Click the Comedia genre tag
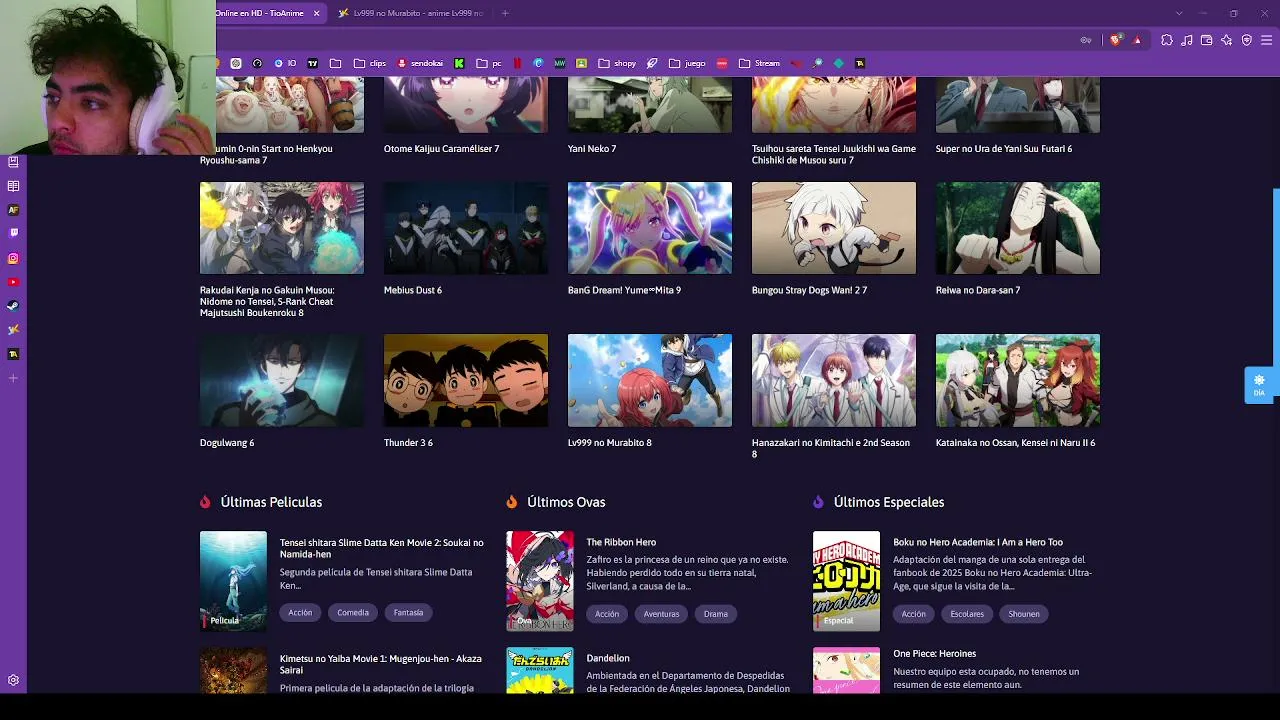 pyautogui.click(x=353, y=612)
